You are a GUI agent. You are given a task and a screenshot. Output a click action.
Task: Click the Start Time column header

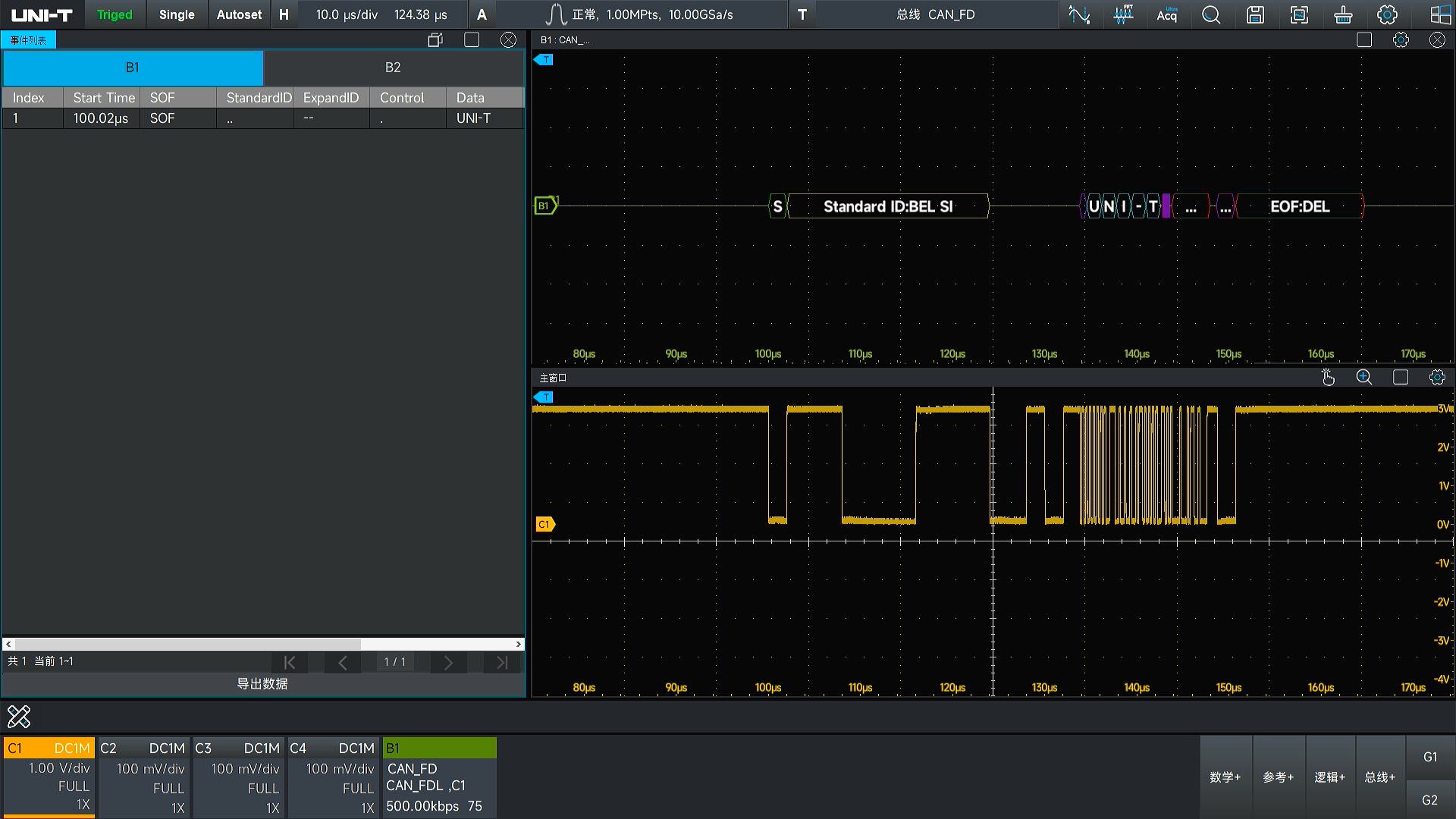click(102, 98)
